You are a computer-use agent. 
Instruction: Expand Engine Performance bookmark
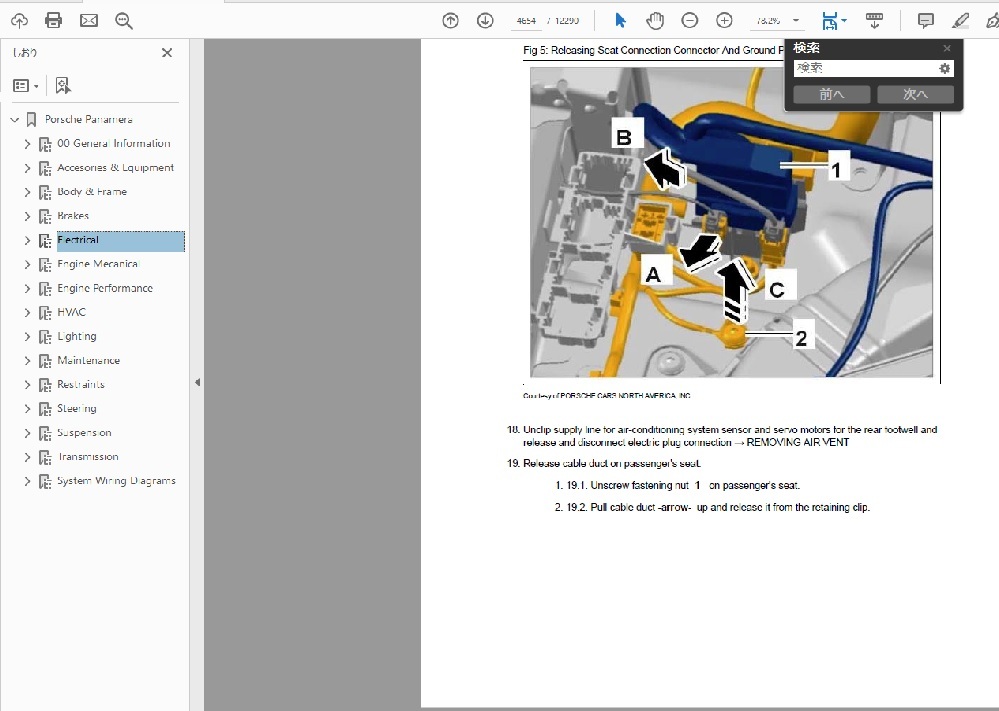pyautogui.click(x=27, y=289)
